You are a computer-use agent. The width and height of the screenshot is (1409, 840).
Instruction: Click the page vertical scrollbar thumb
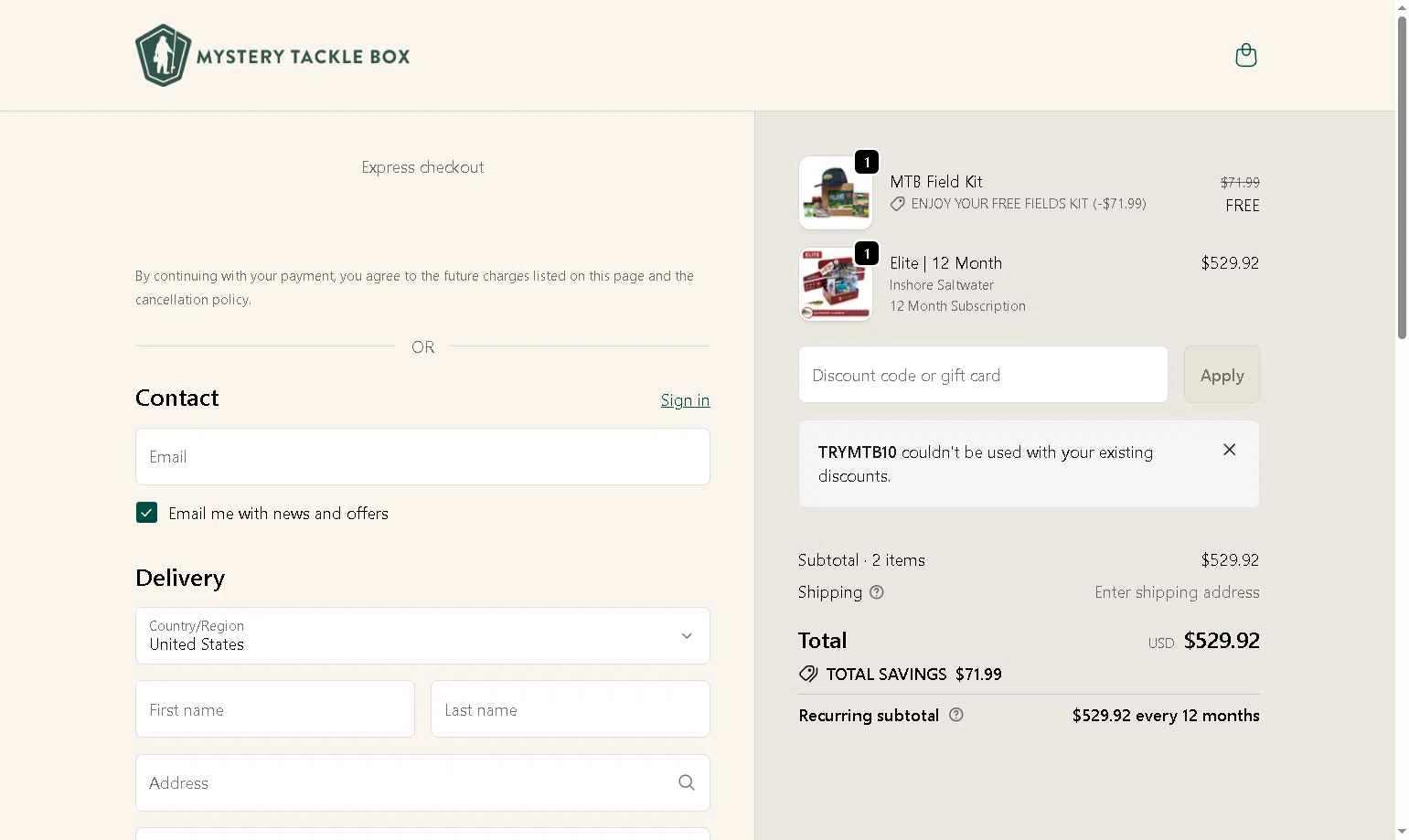pyautogui.click(x=1402, y=176)
